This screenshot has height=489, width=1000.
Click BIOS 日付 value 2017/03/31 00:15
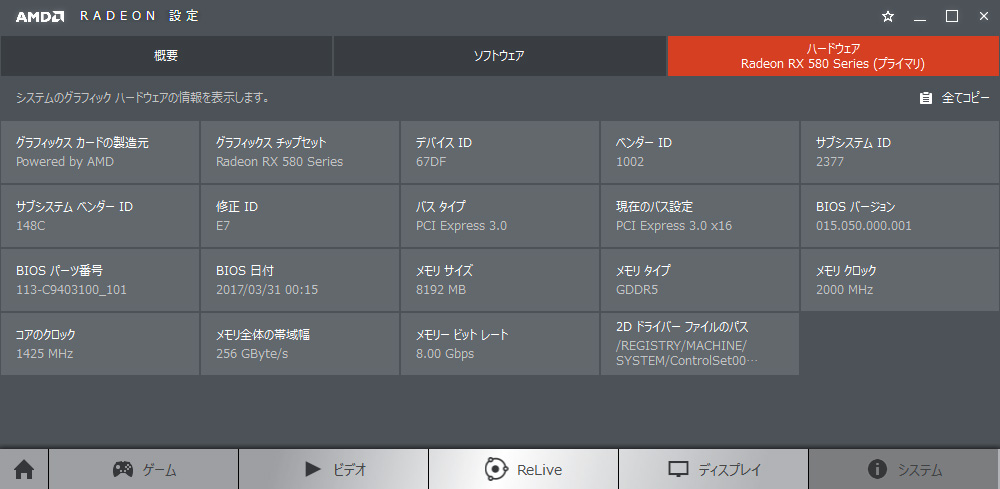[x=267, y=290]
